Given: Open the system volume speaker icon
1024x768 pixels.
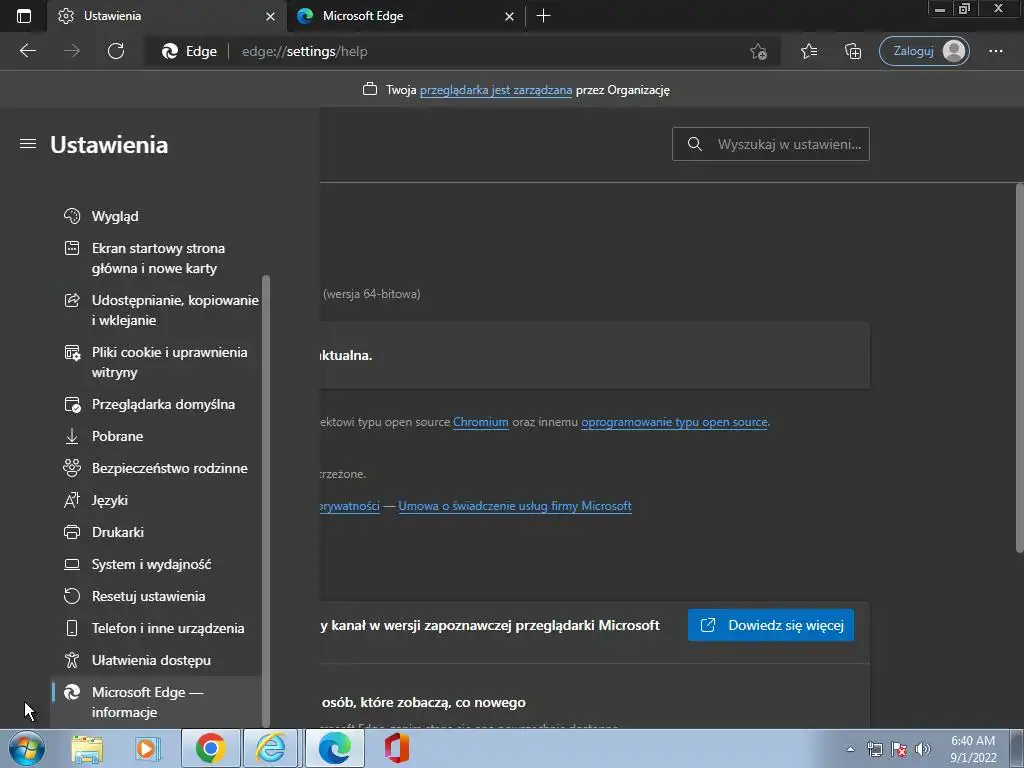Looking at the screenshot, I should pos(923,749).
